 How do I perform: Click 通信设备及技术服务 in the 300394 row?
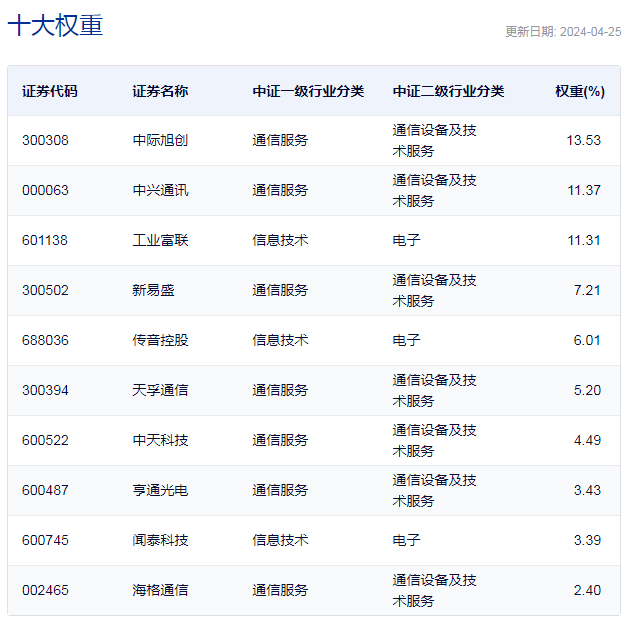coord(434,391)
